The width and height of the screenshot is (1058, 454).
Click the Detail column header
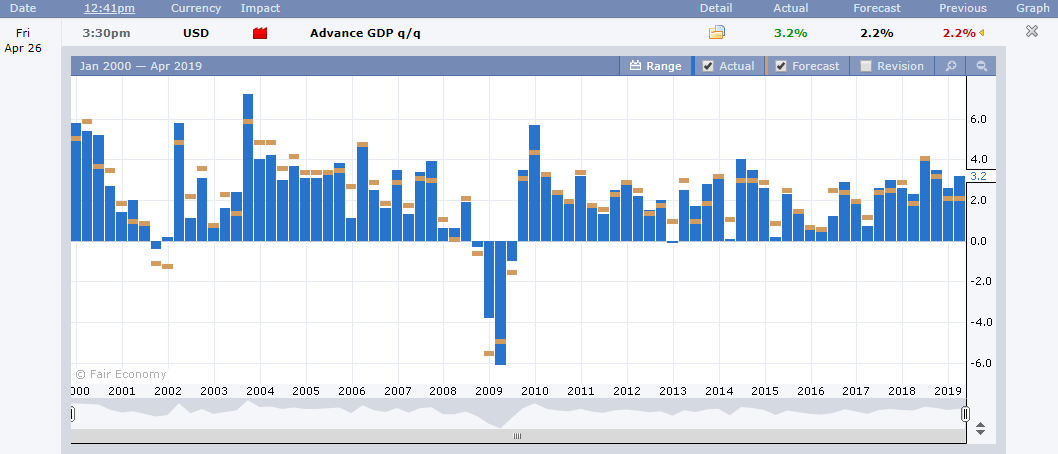(x=716, y=8)
